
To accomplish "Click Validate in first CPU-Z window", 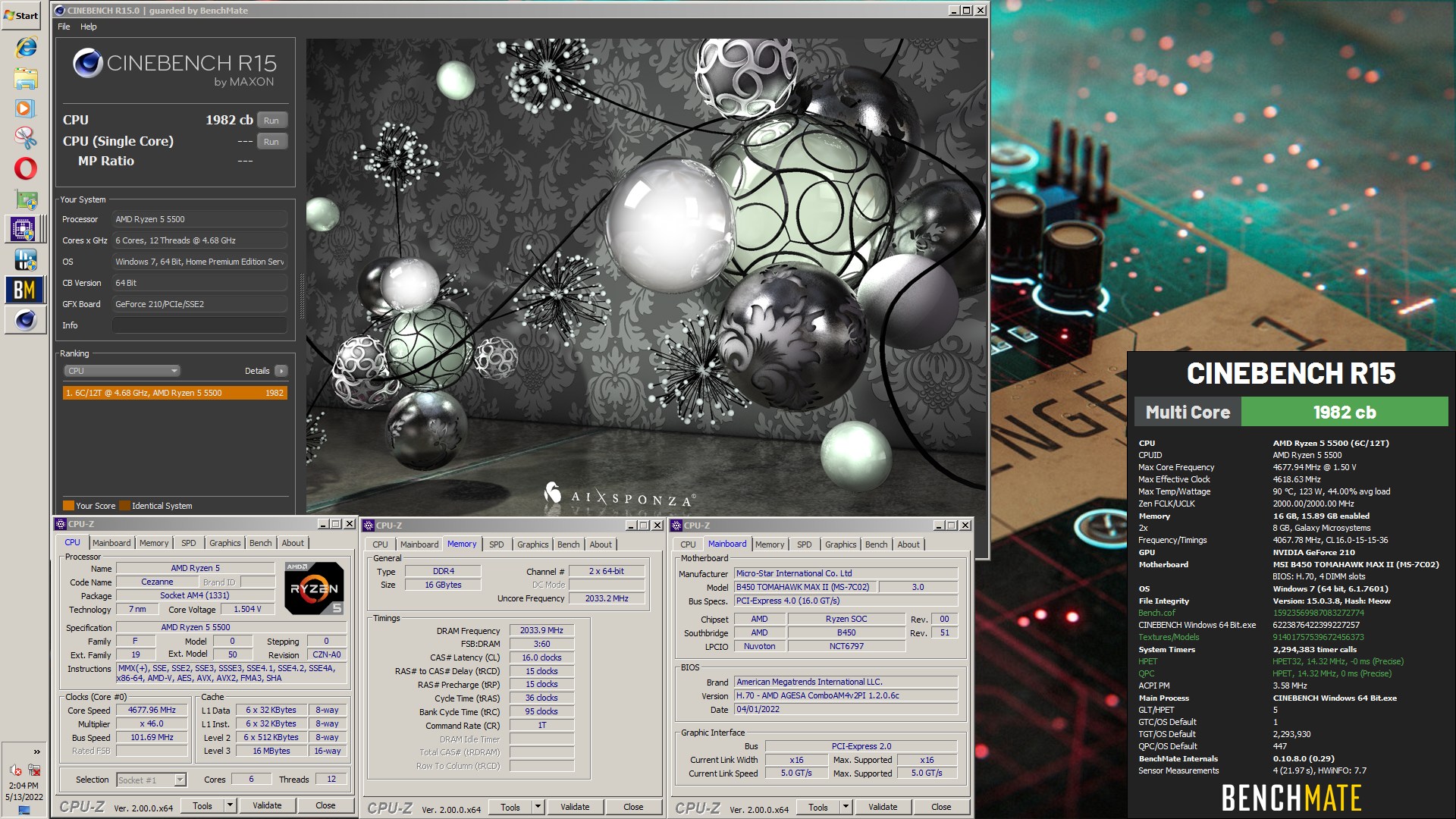I will pos(267,806).
